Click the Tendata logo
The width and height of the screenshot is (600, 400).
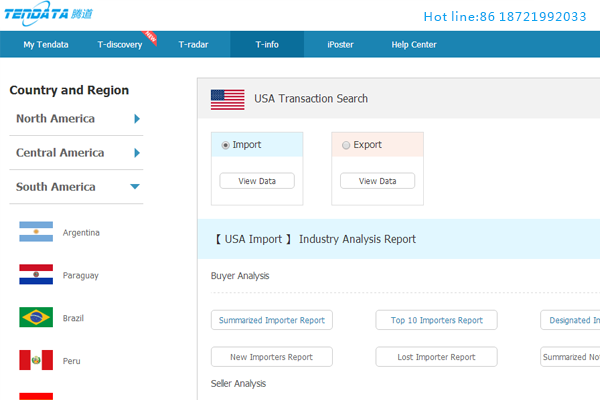point(48,14)
